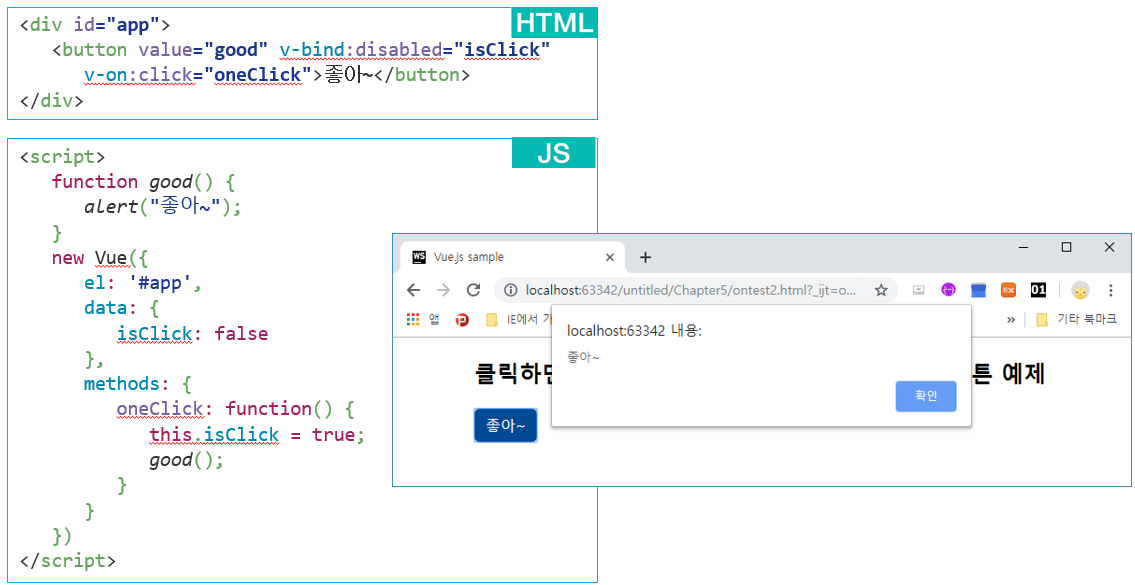Close the Chrome window
This screenshot has height=585, width=1135.
click(1110, 248)
